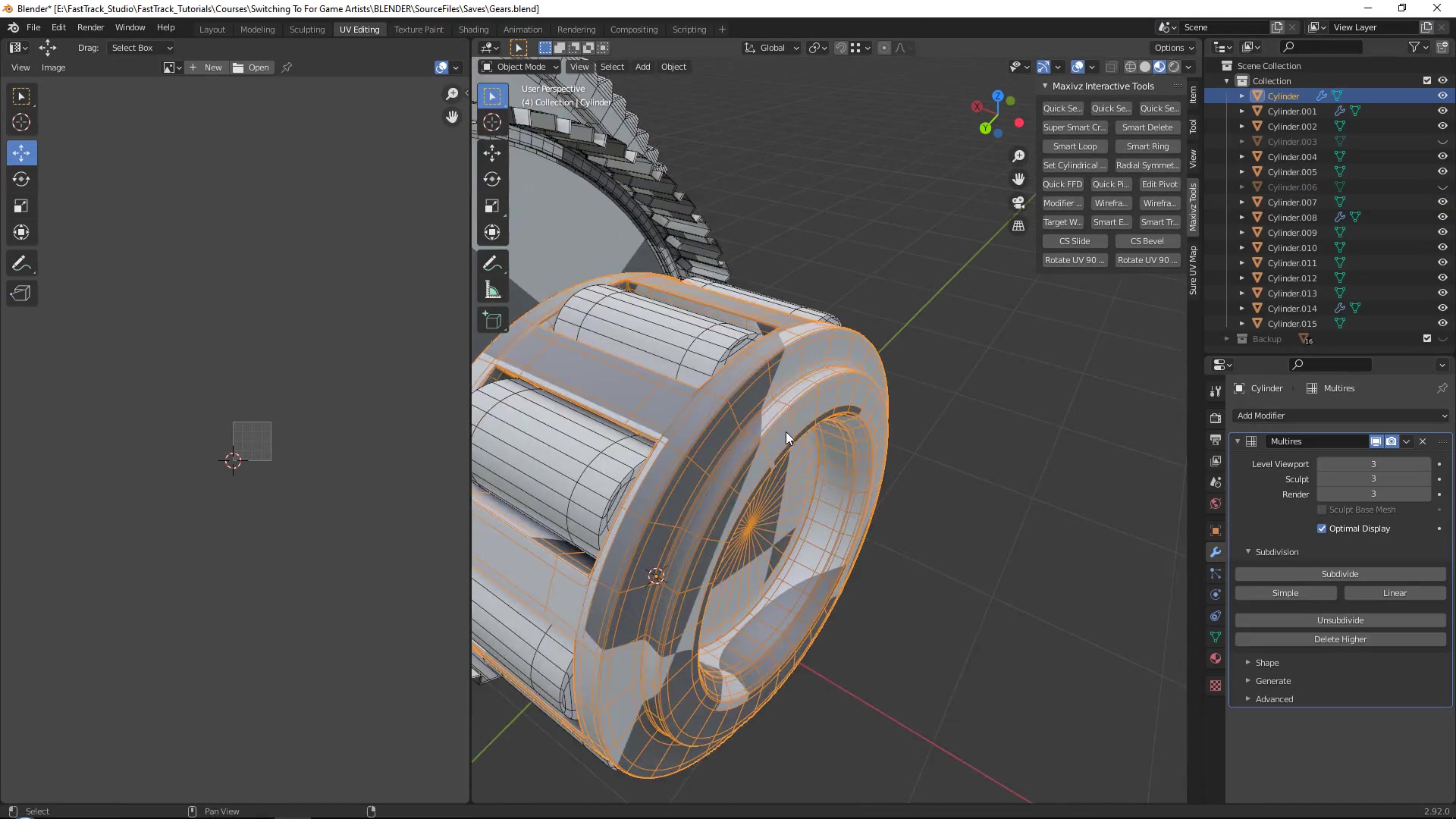Select the Cursor tool in UV editor
Viewport: 1456px width, 819px height.
pyautogui.click(x=21, y=123)
